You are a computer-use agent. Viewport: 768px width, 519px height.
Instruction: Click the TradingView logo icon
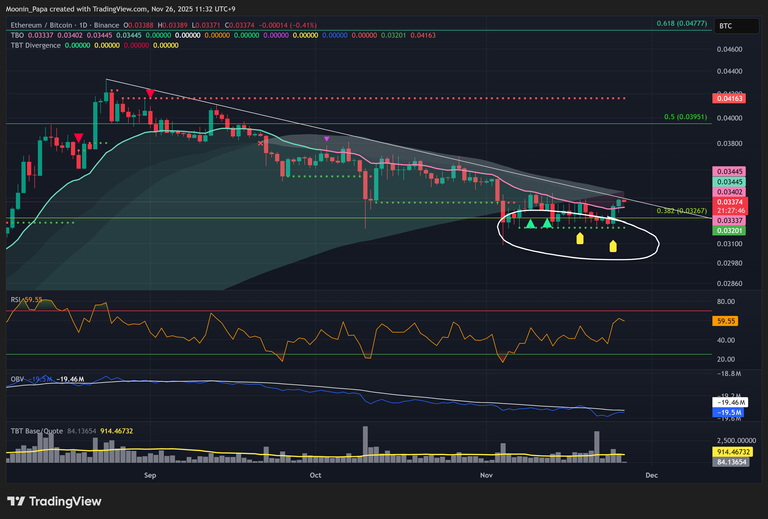tap(16, 501)
